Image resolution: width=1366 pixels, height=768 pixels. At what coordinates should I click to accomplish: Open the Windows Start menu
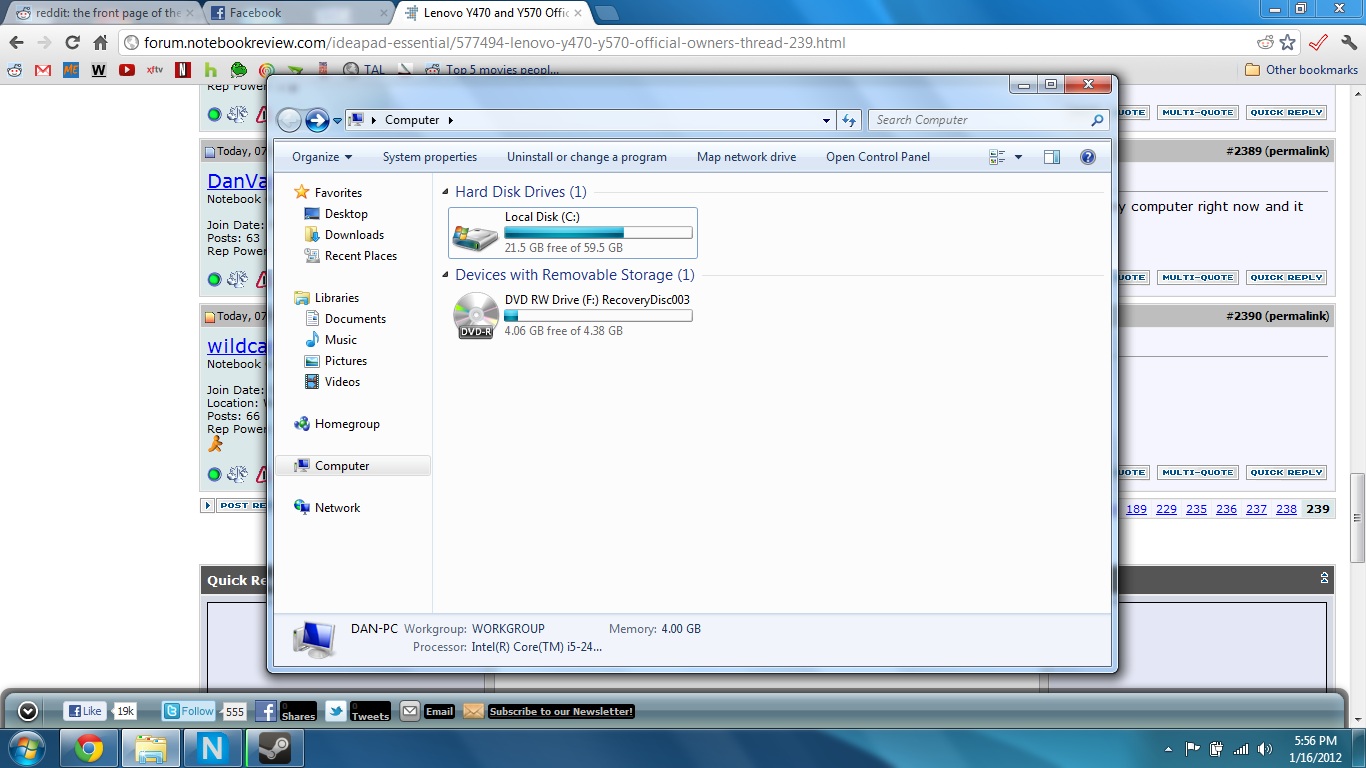point(27,748)
